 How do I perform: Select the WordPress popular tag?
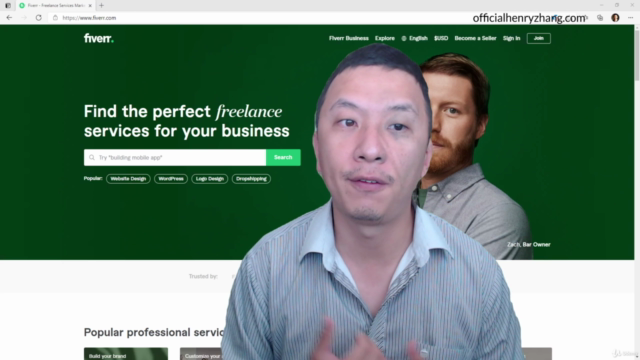click(x=171, y=179)
